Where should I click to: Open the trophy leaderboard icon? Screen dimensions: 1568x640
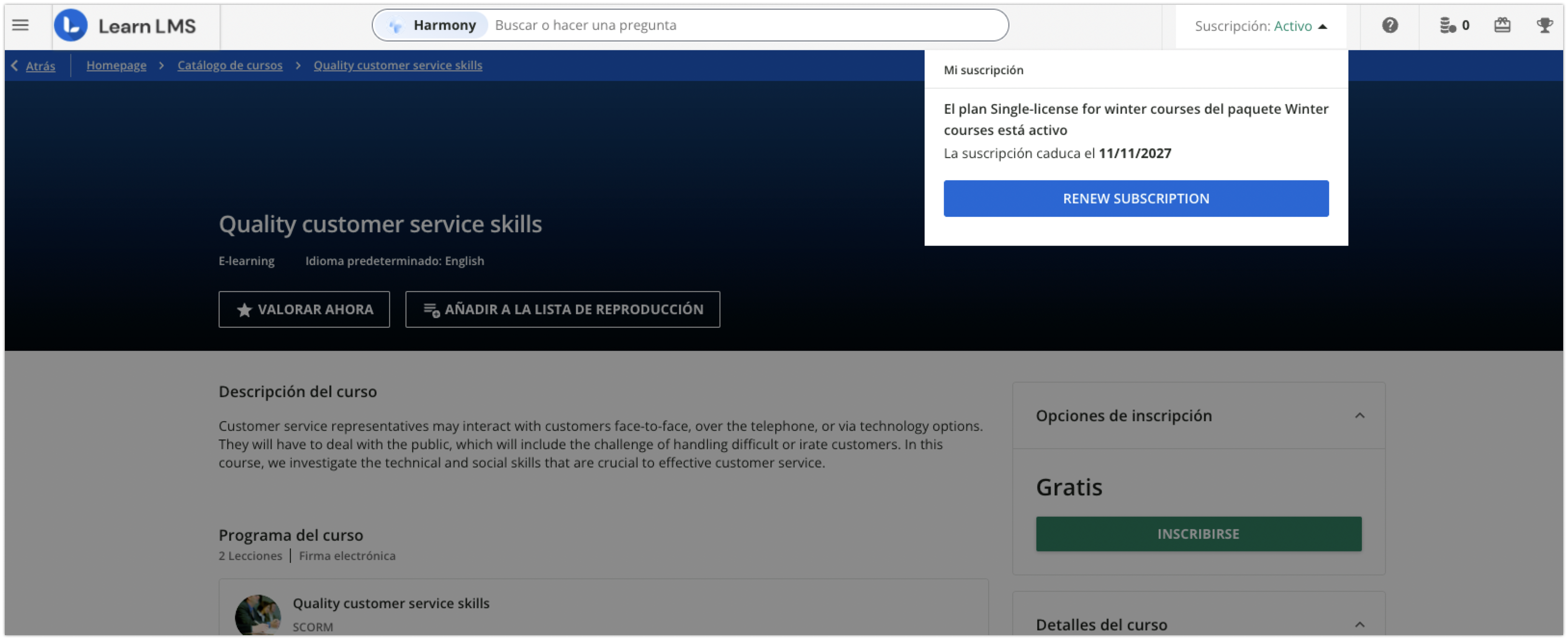[x=1544, y=25]
